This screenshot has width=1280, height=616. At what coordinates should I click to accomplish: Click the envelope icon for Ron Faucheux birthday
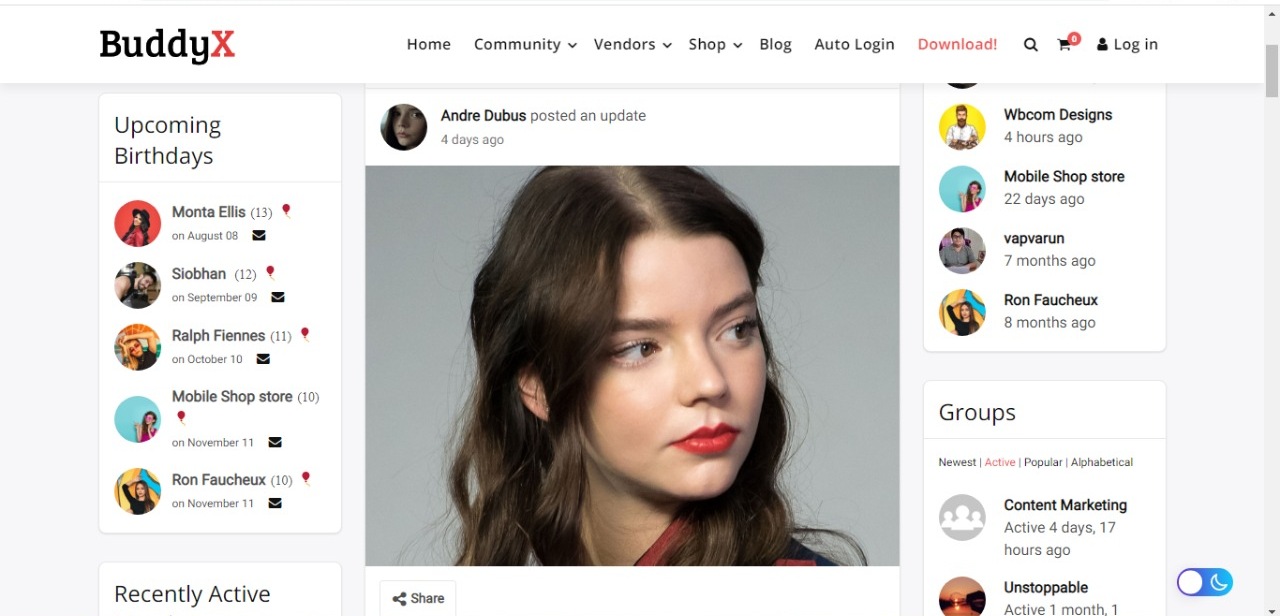coord(275,503)
